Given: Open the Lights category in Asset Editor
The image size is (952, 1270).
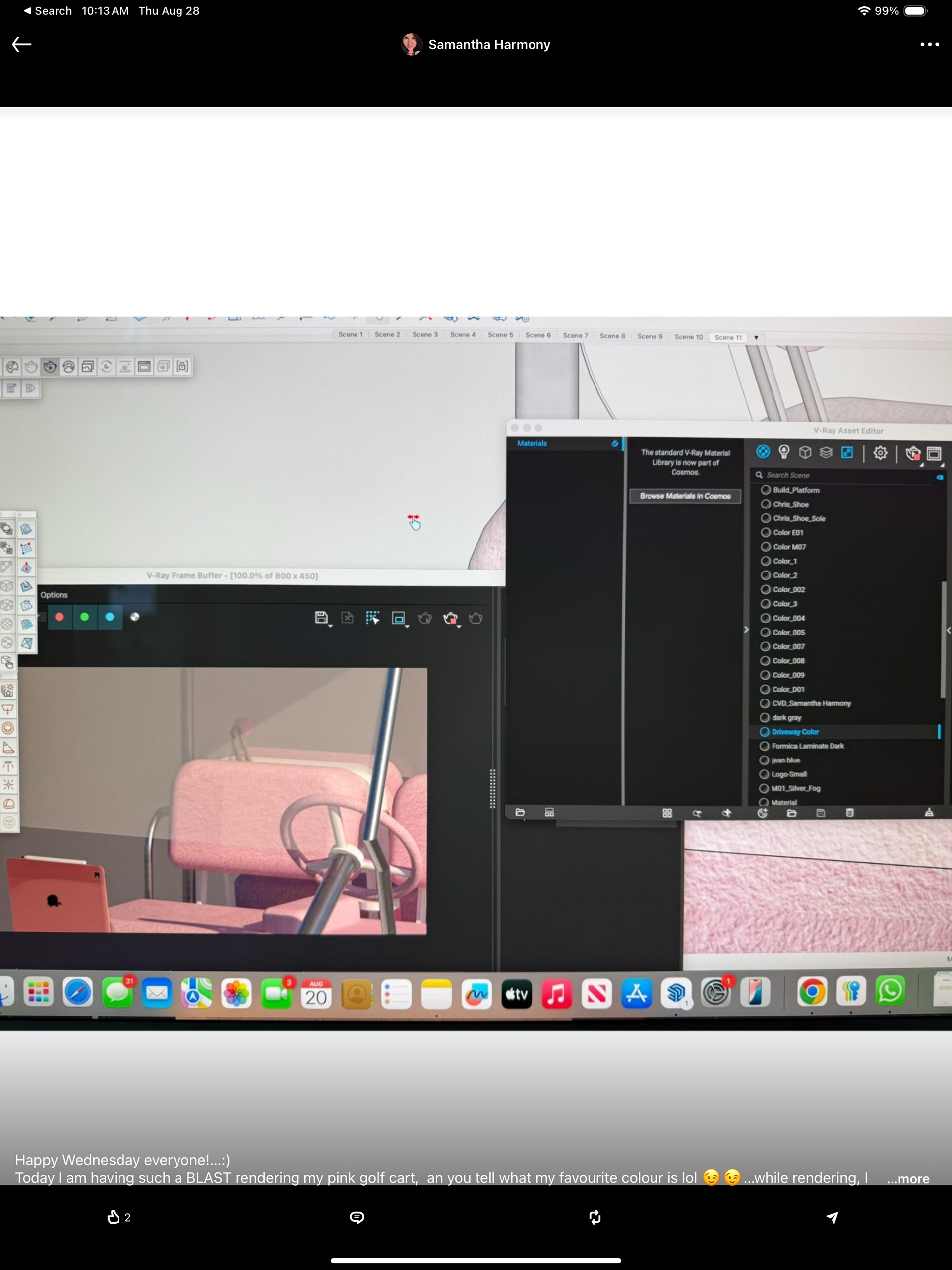Looking at the screenshot, I should (x=784, y=452).
